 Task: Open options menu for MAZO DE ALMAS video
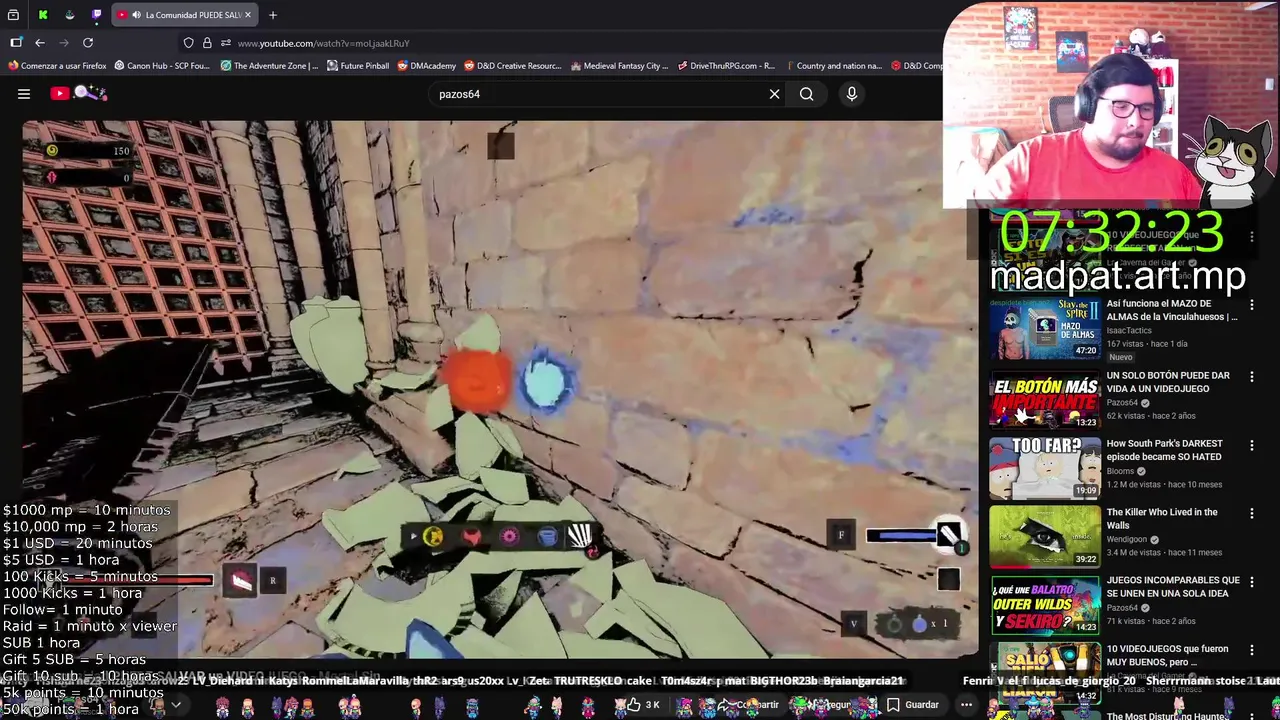click(x=1251, y=305)
